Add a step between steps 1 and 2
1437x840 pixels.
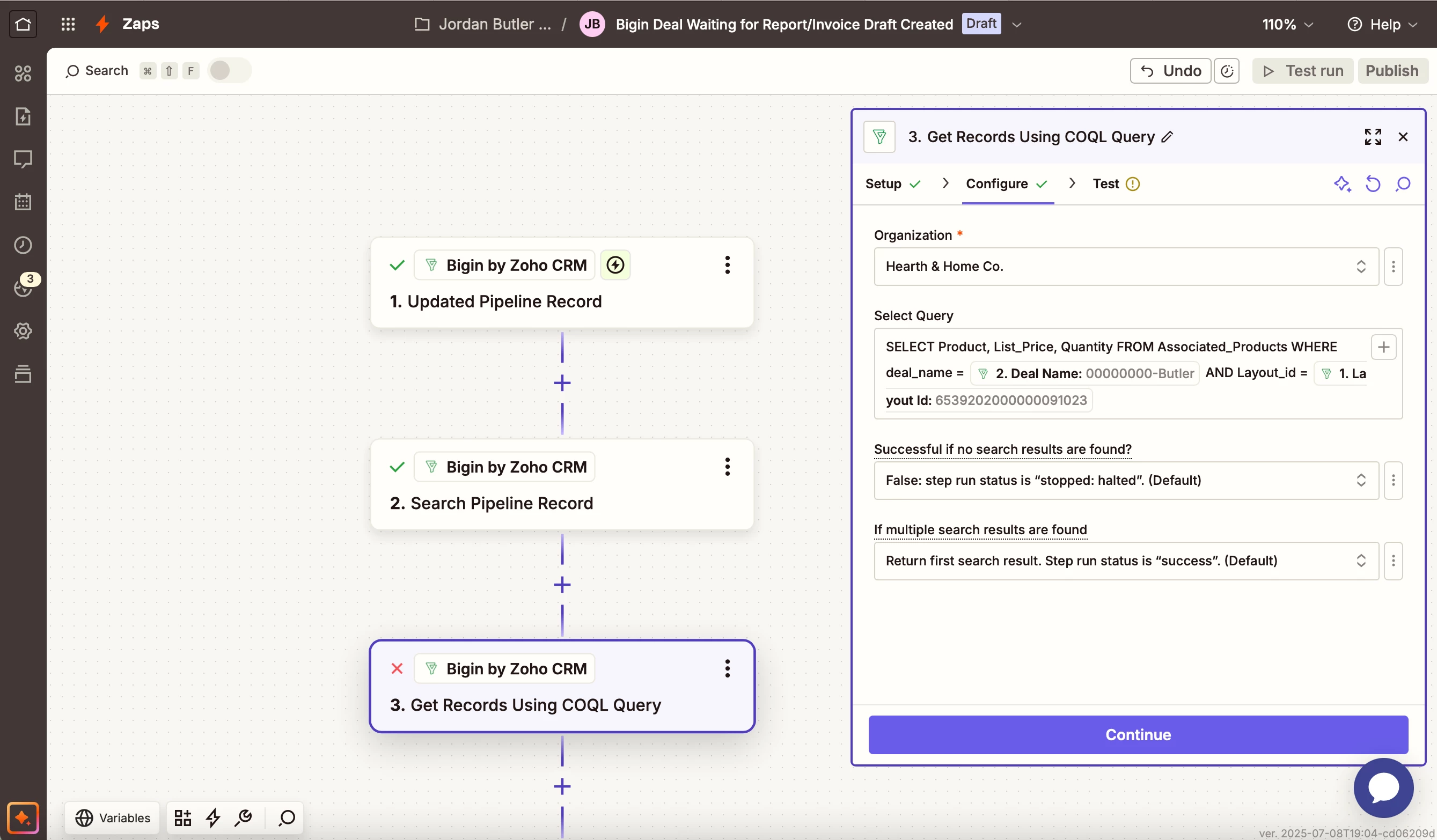click(x=562, y=382)
